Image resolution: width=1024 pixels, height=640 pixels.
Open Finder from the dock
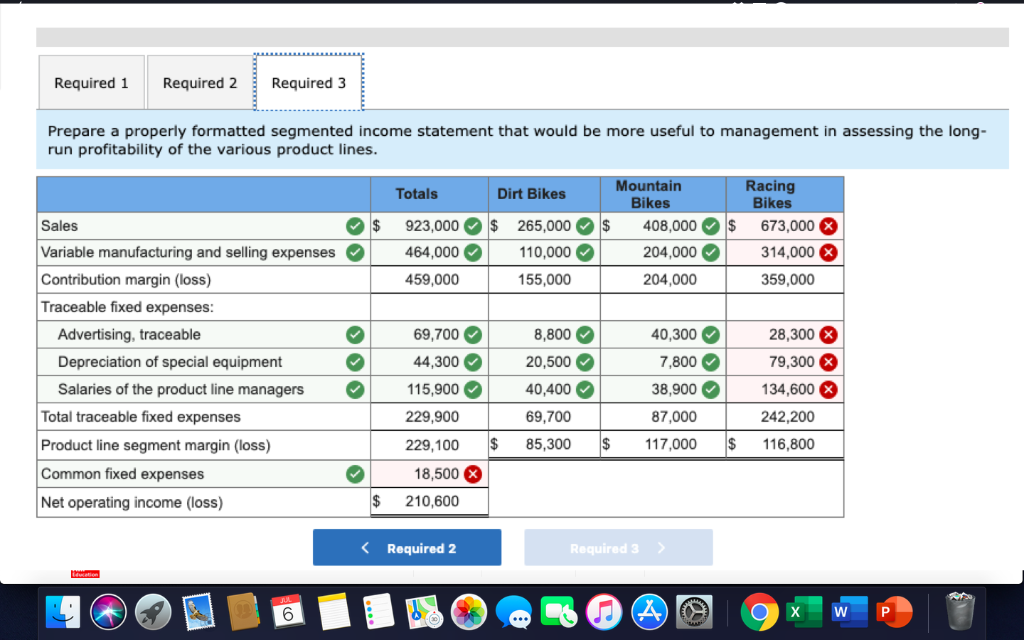pos(63,612)
